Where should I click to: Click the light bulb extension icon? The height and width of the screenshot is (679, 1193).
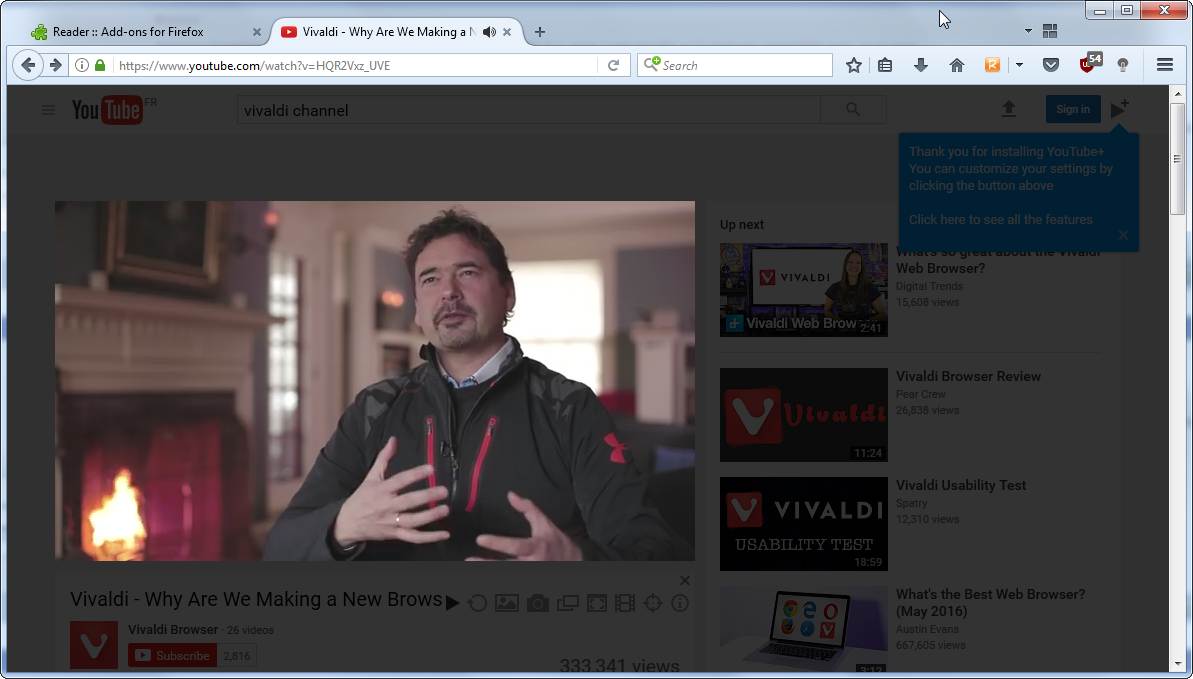pos(1122,65)
